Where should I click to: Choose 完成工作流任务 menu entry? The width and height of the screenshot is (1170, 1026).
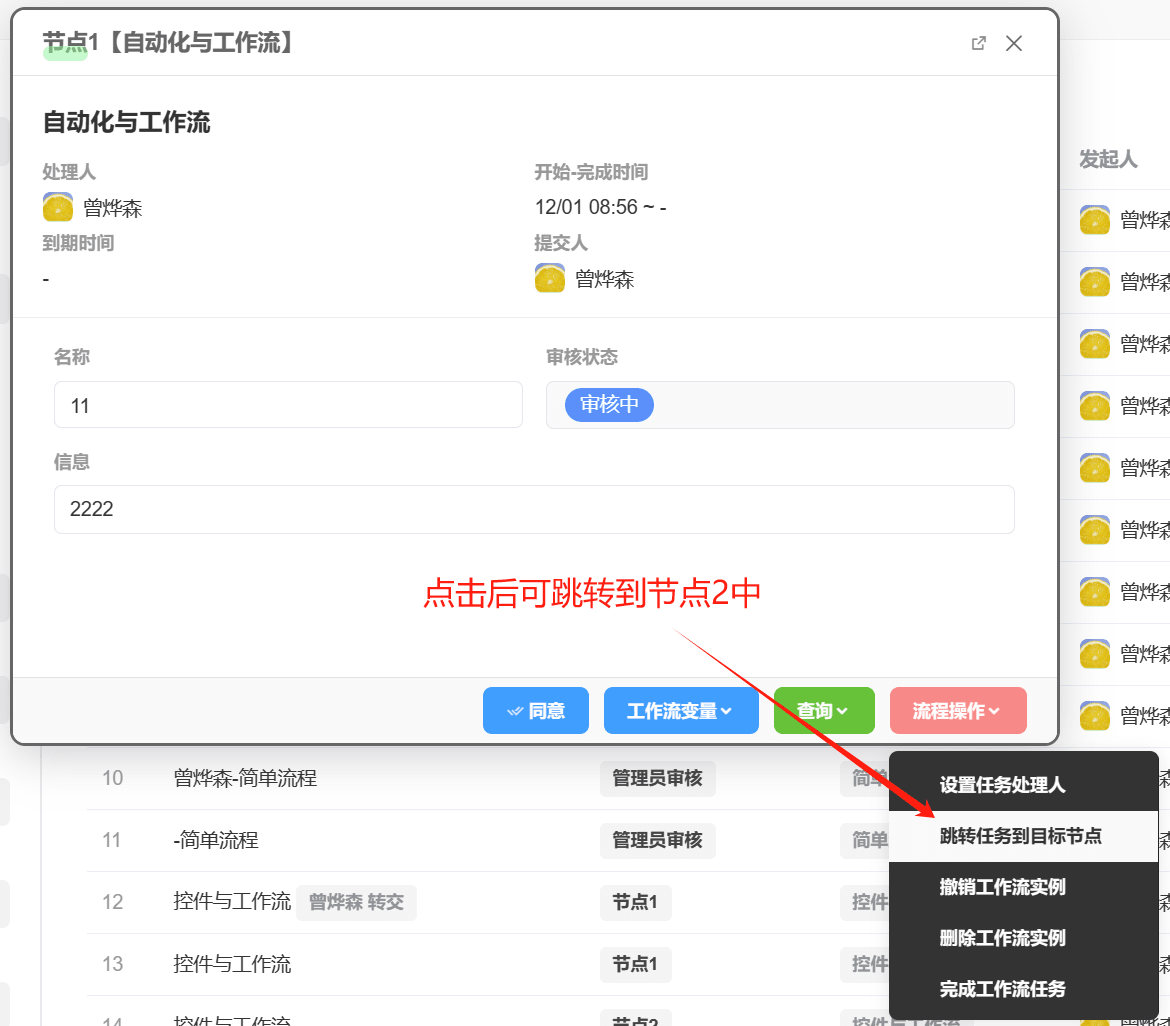pos(1002,989)
